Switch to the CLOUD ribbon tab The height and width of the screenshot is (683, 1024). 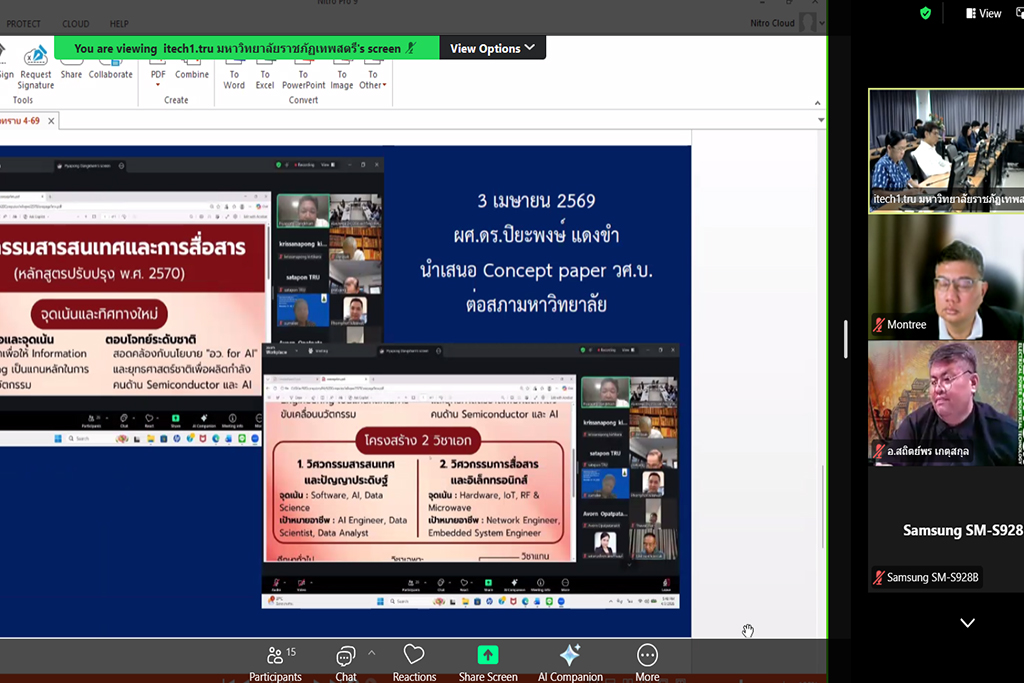pos(75,24)
